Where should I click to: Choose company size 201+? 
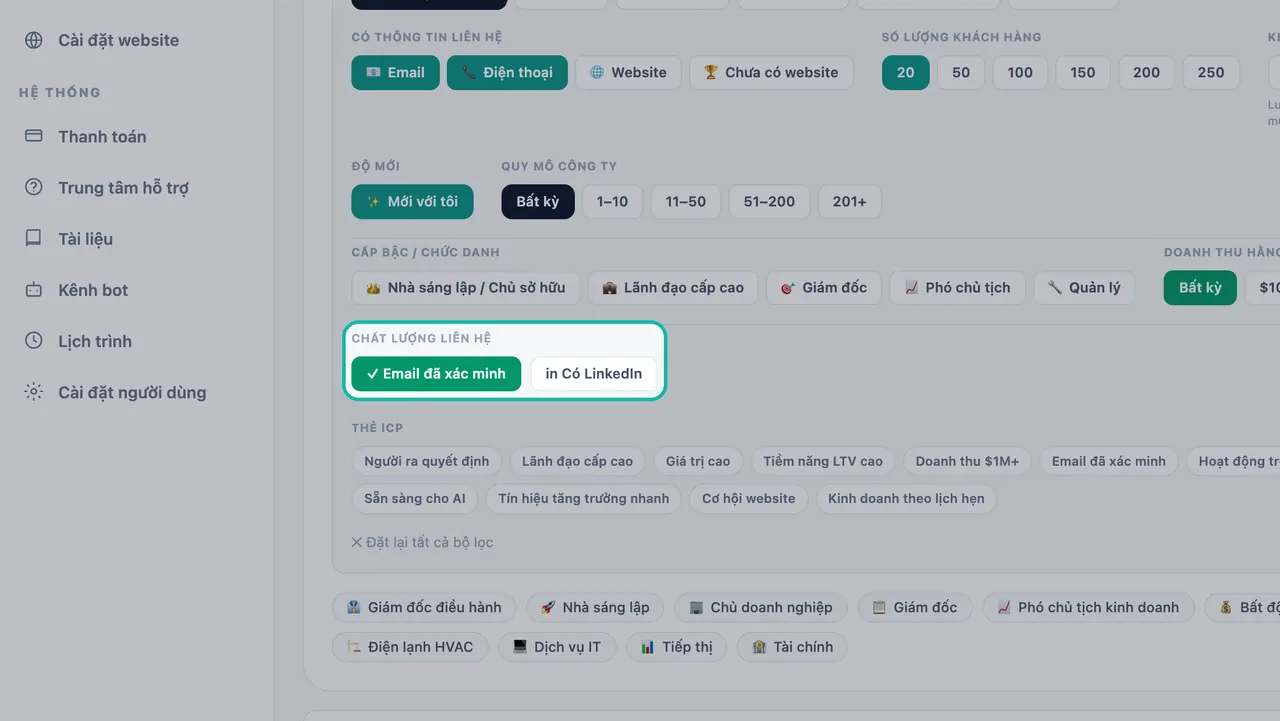[849, 201]
